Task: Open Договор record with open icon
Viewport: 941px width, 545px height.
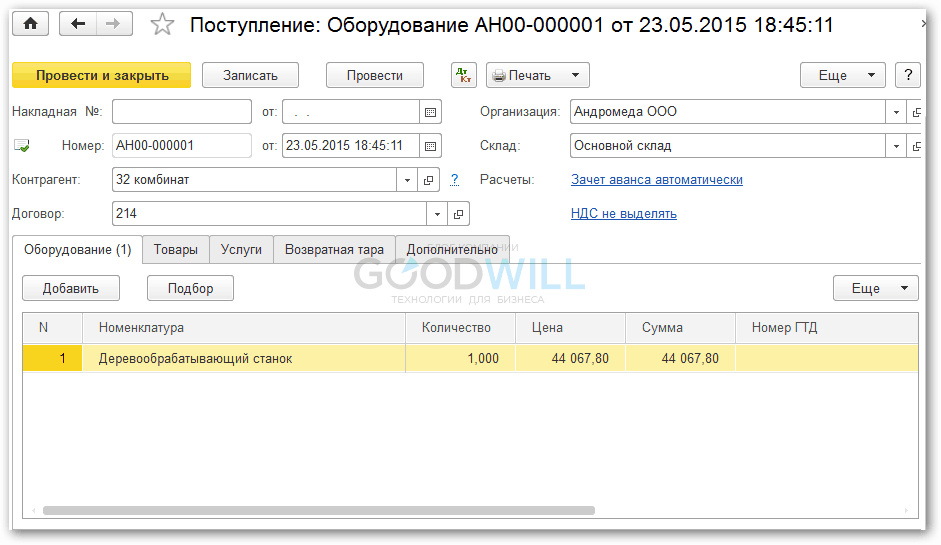Action: (458, 214)
